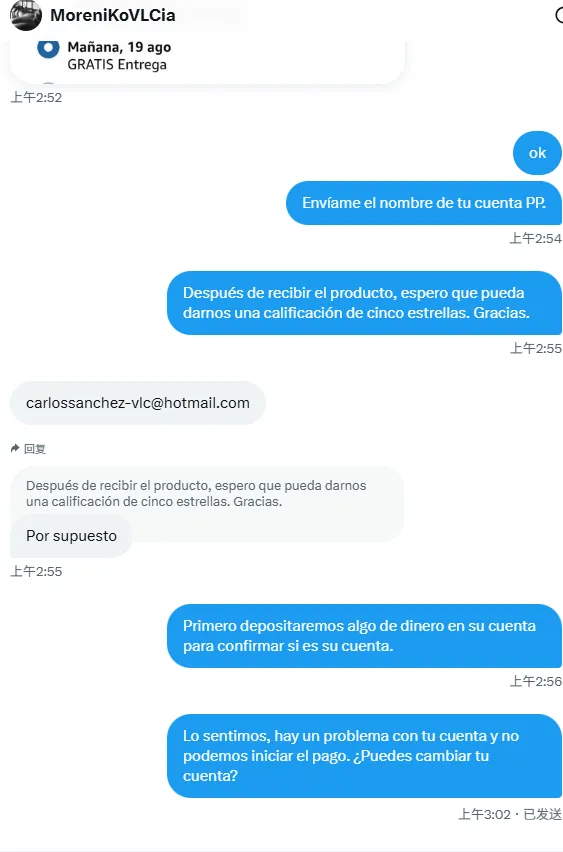Select the 'ok' message bubble
The image size is (563, 852).
[537, 153]
